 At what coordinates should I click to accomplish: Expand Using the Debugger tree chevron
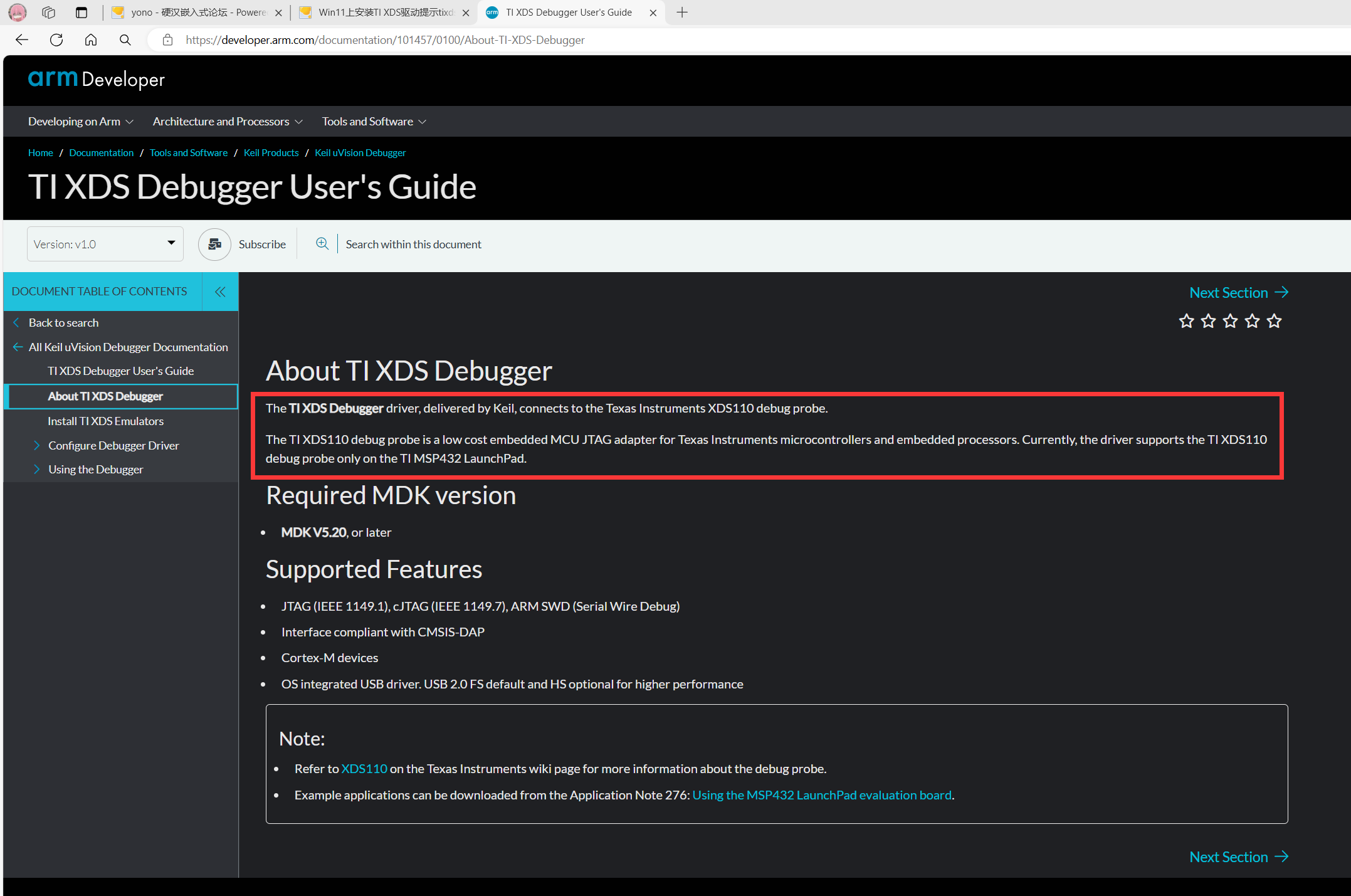tap(36, 469)
